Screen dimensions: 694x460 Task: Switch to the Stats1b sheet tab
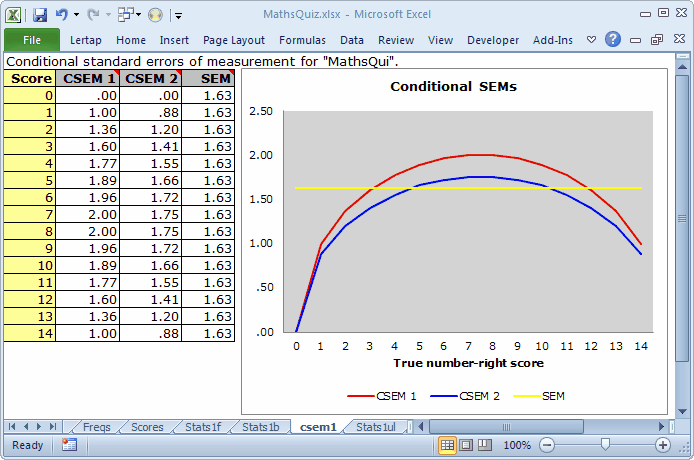pos(260,427)
